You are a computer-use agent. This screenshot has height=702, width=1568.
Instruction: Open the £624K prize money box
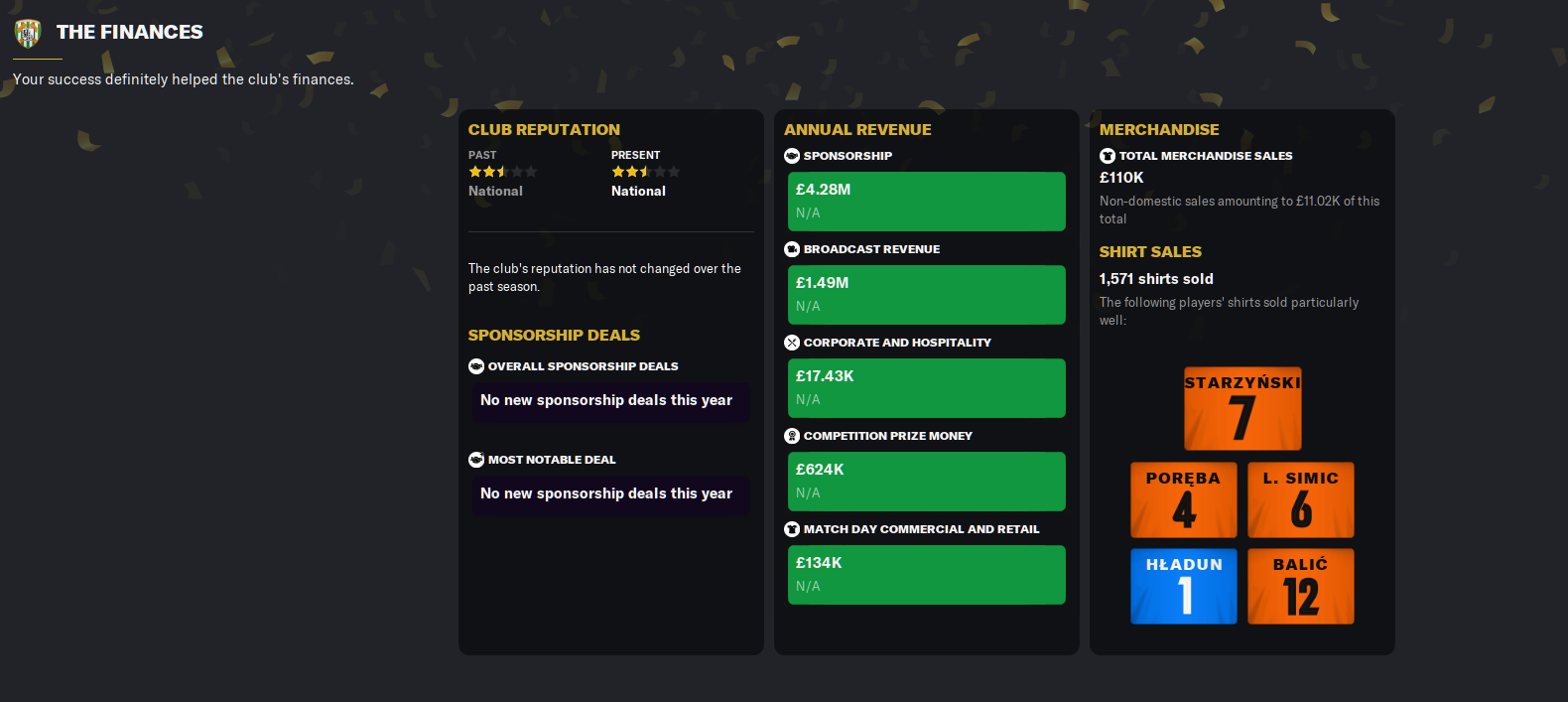point(926,482)
